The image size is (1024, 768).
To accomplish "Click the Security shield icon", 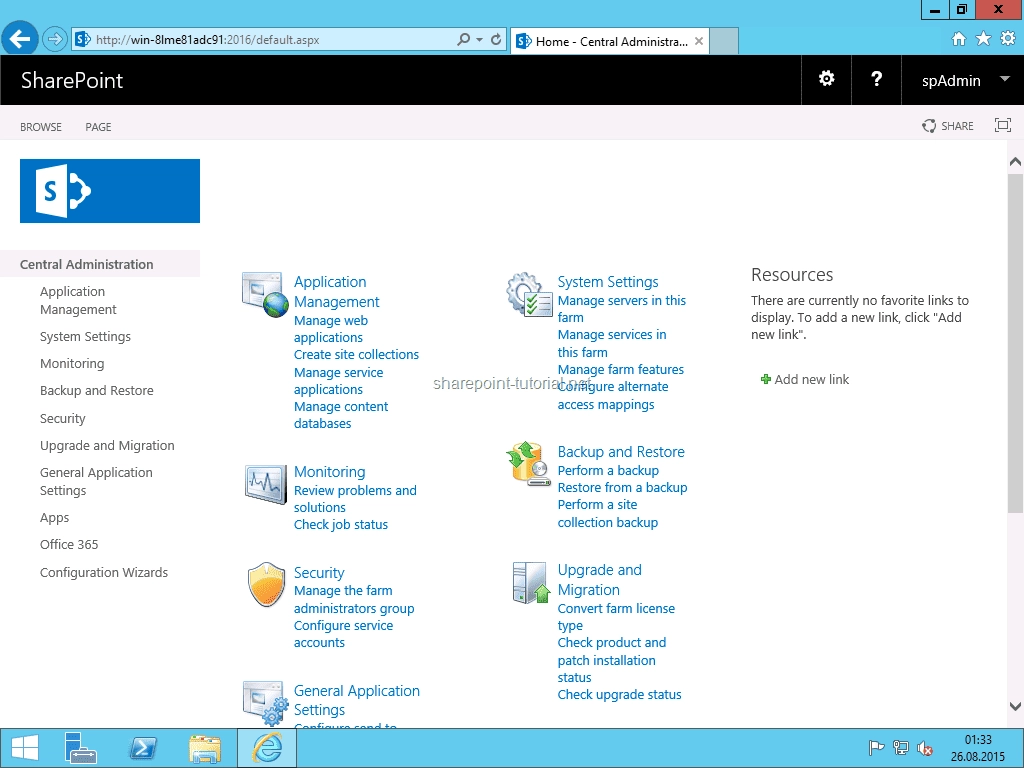I will click(x=266, y=584).
